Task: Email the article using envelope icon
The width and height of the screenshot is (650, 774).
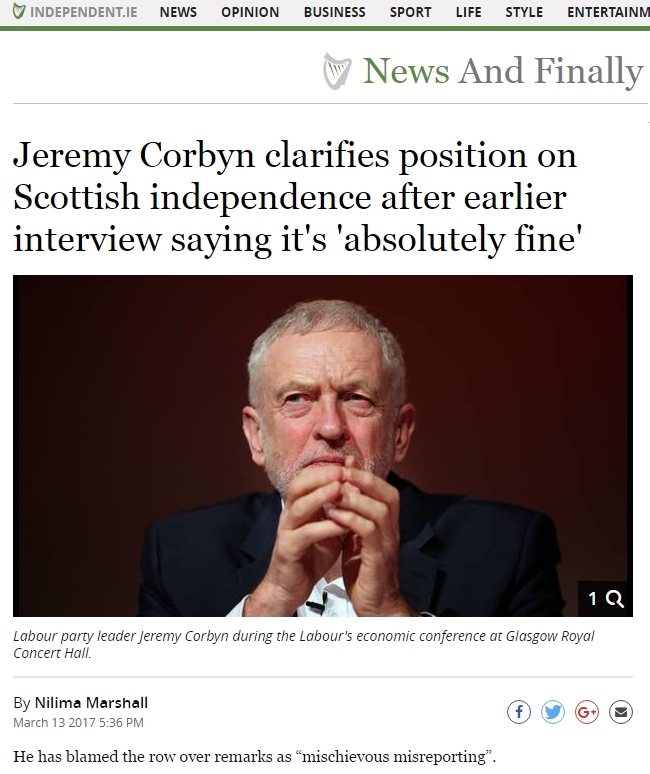Action: (x=621, y=712)
